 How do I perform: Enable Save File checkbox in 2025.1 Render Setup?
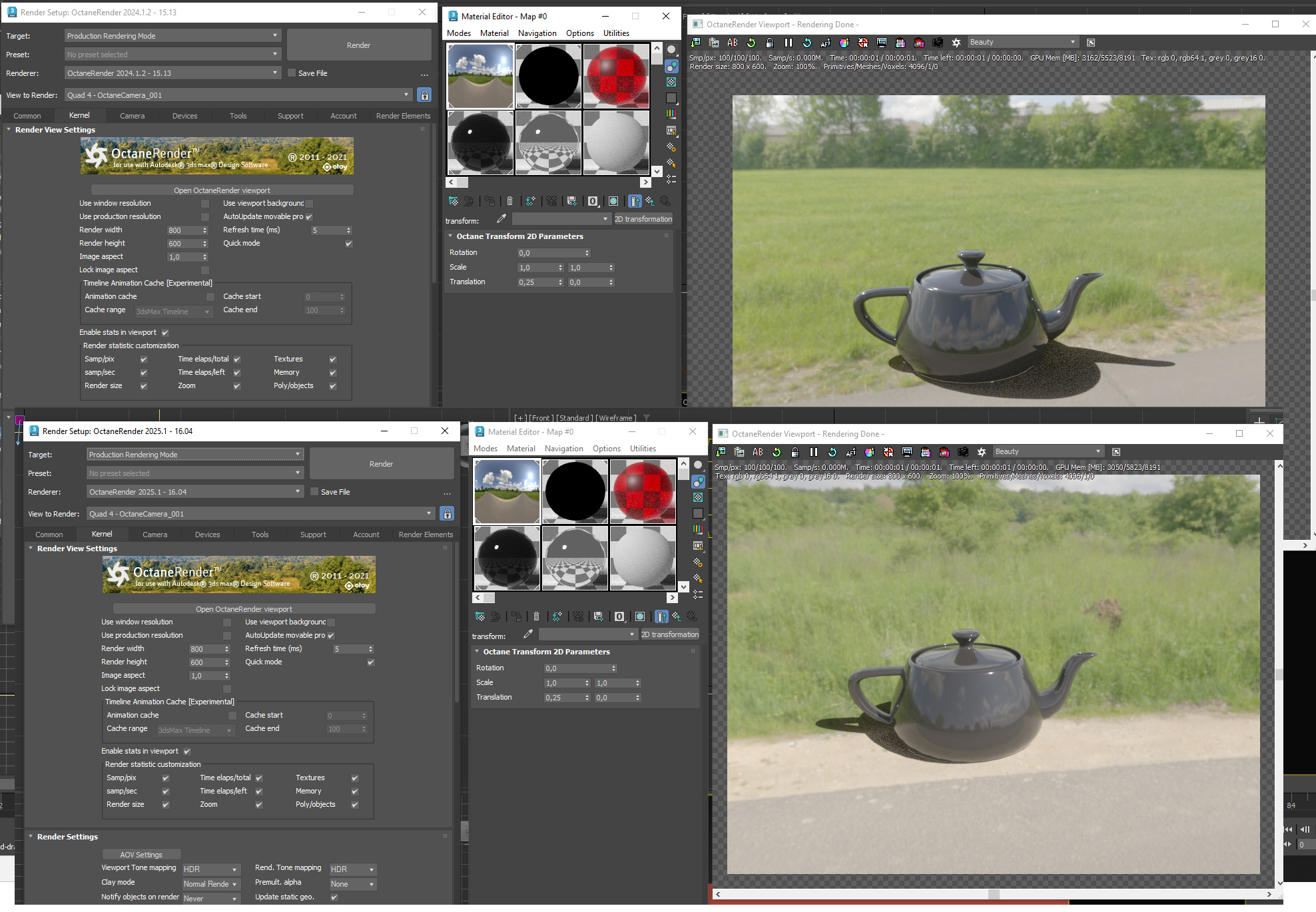314,492
